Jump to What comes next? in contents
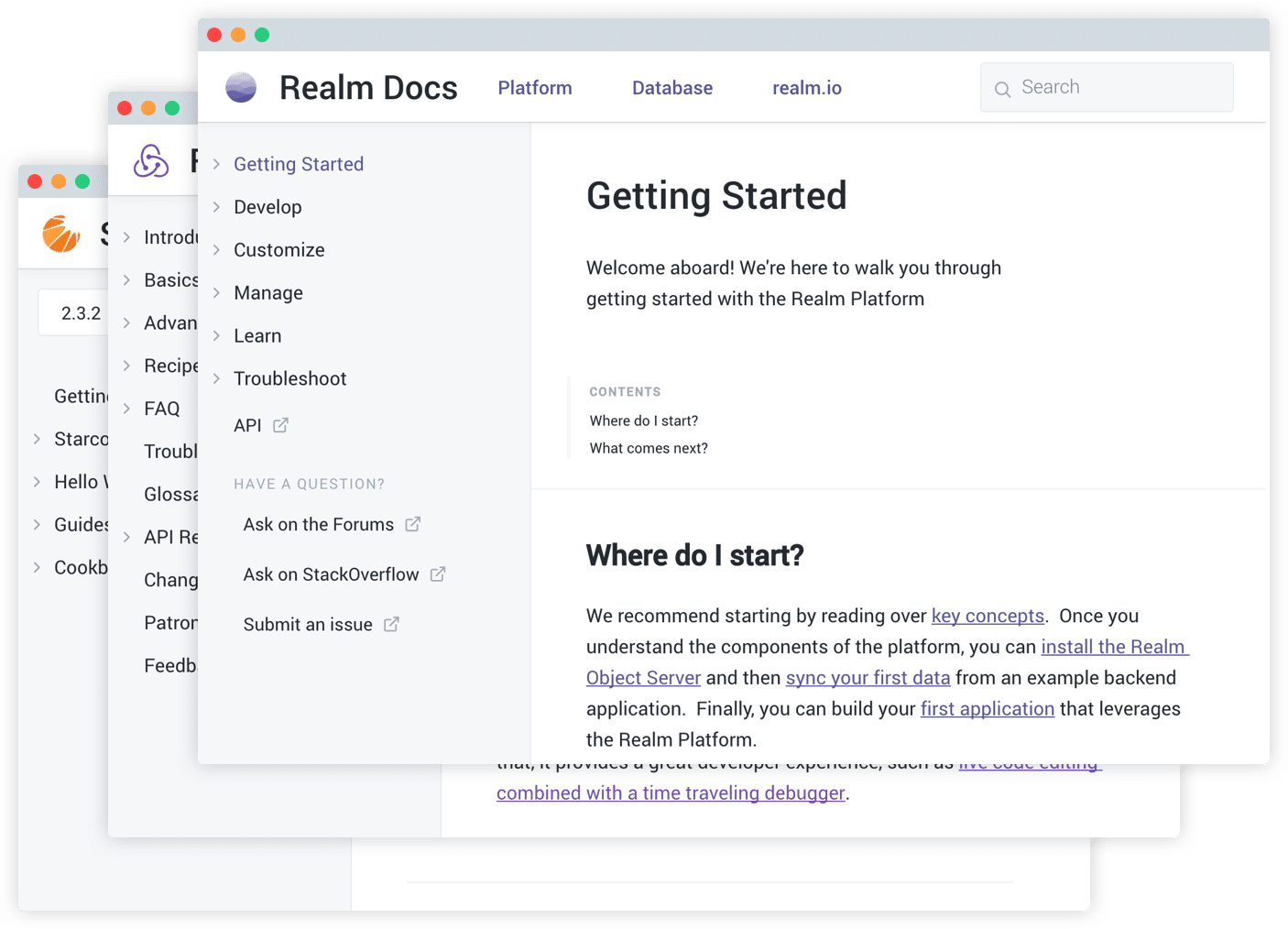Image resolution: width=1288 pixels, height=929 pixels. pyautogui.click(x=649, y=448)
